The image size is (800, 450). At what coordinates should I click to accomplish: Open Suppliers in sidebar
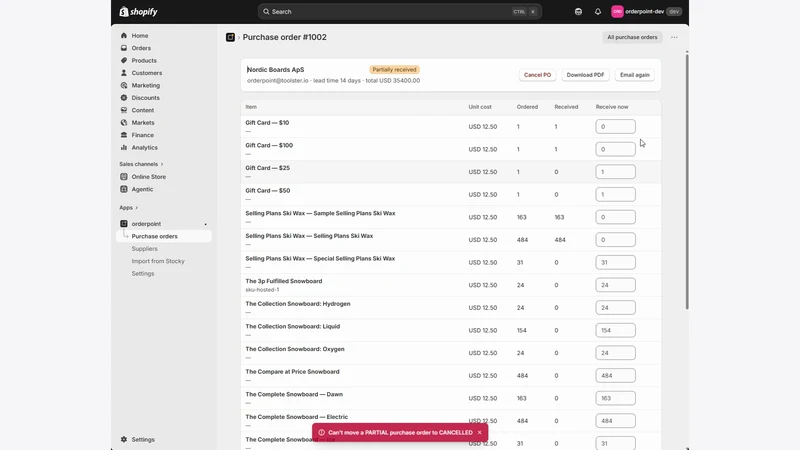[x=144, y=248]
